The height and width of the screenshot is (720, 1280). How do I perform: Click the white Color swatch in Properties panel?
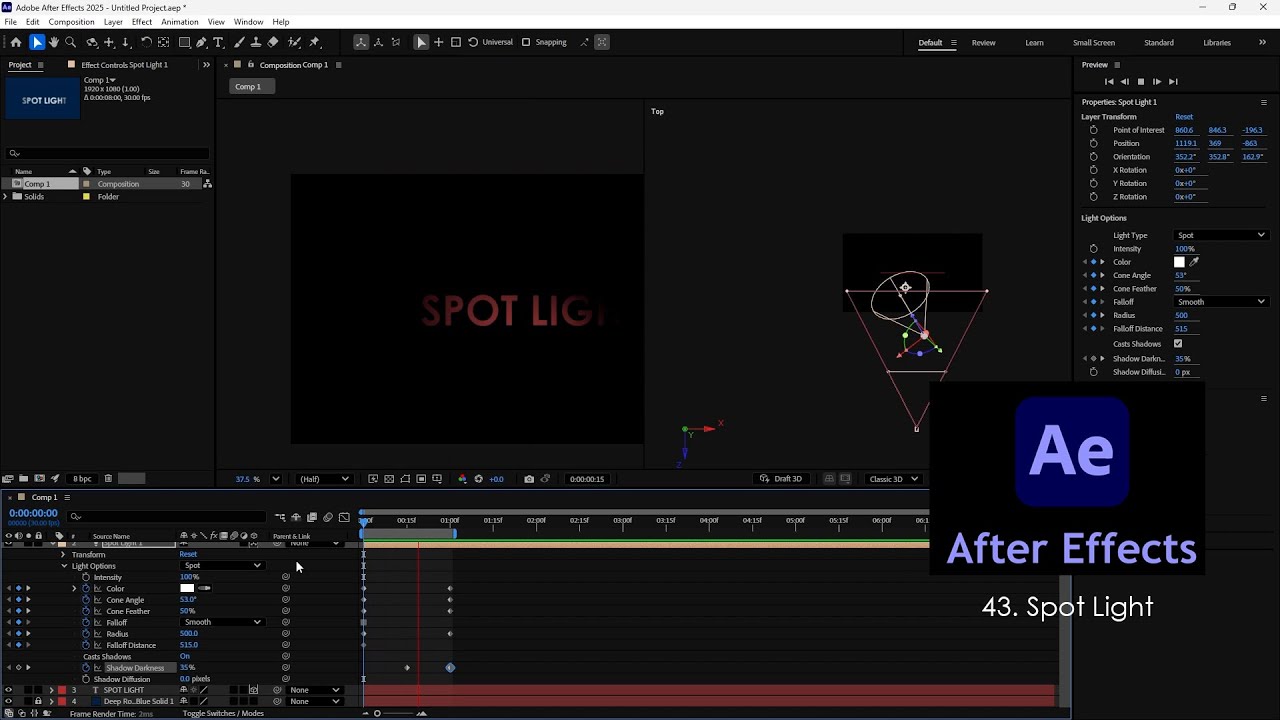(1179, 262)
